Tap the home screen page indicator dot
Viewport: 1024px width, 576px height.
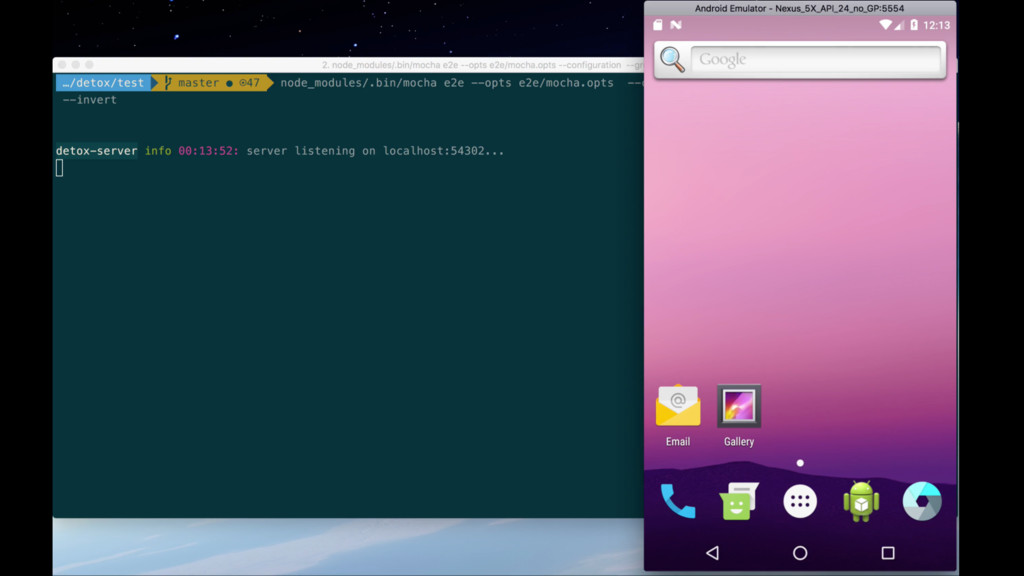[800, 463]
